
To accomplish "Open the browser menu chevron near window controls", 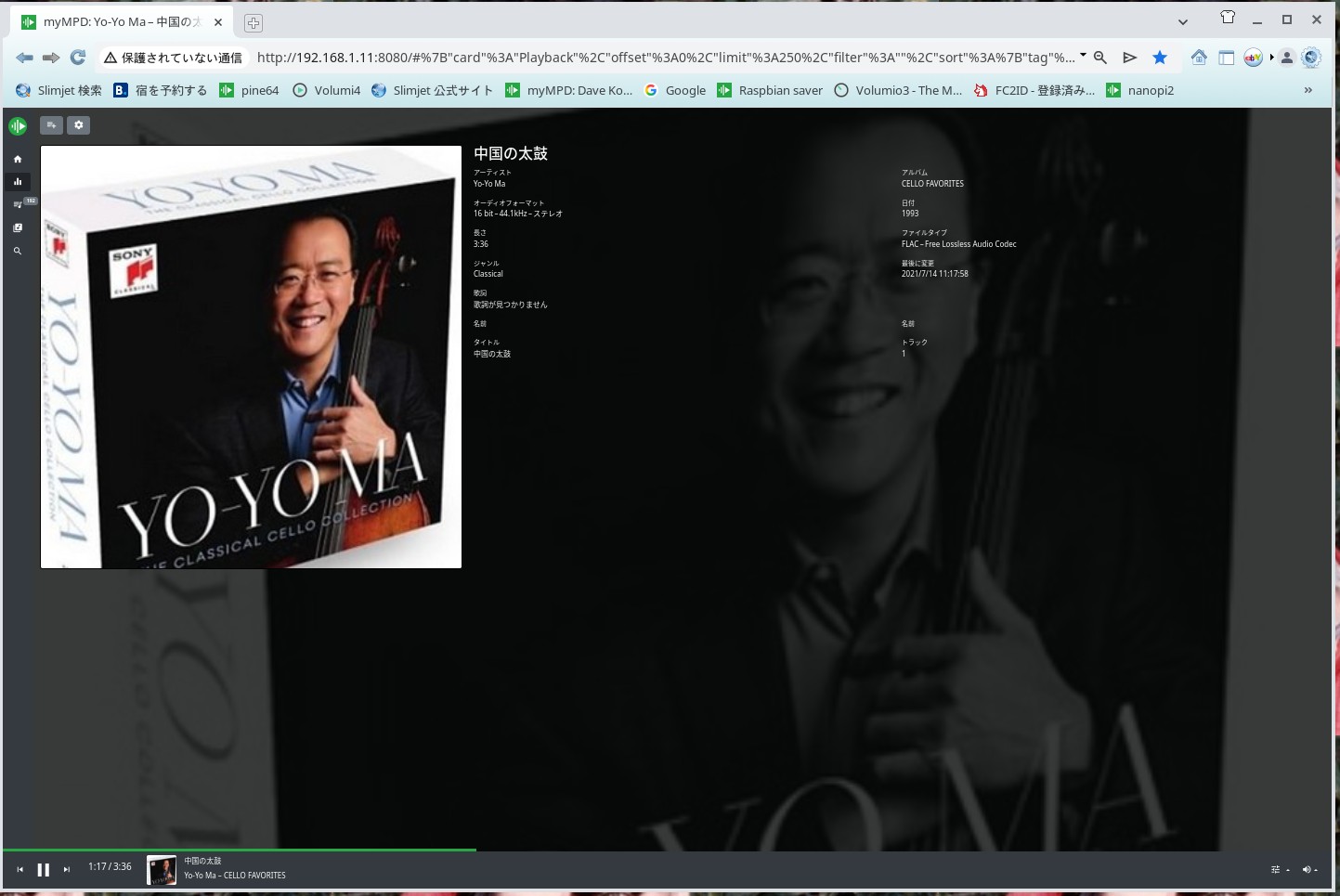I will 1183,21.
